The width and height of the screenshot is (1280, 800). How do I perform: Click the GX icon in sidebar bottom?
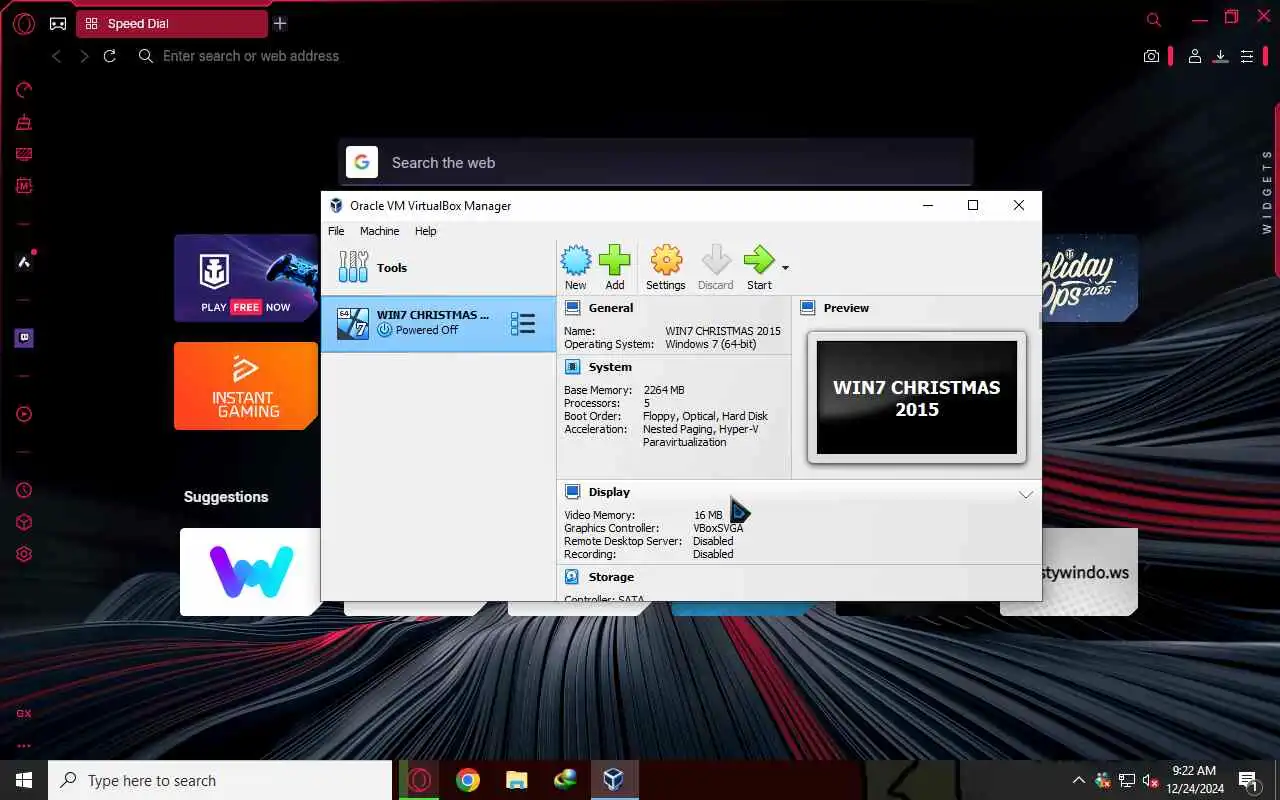click(24, 714)
